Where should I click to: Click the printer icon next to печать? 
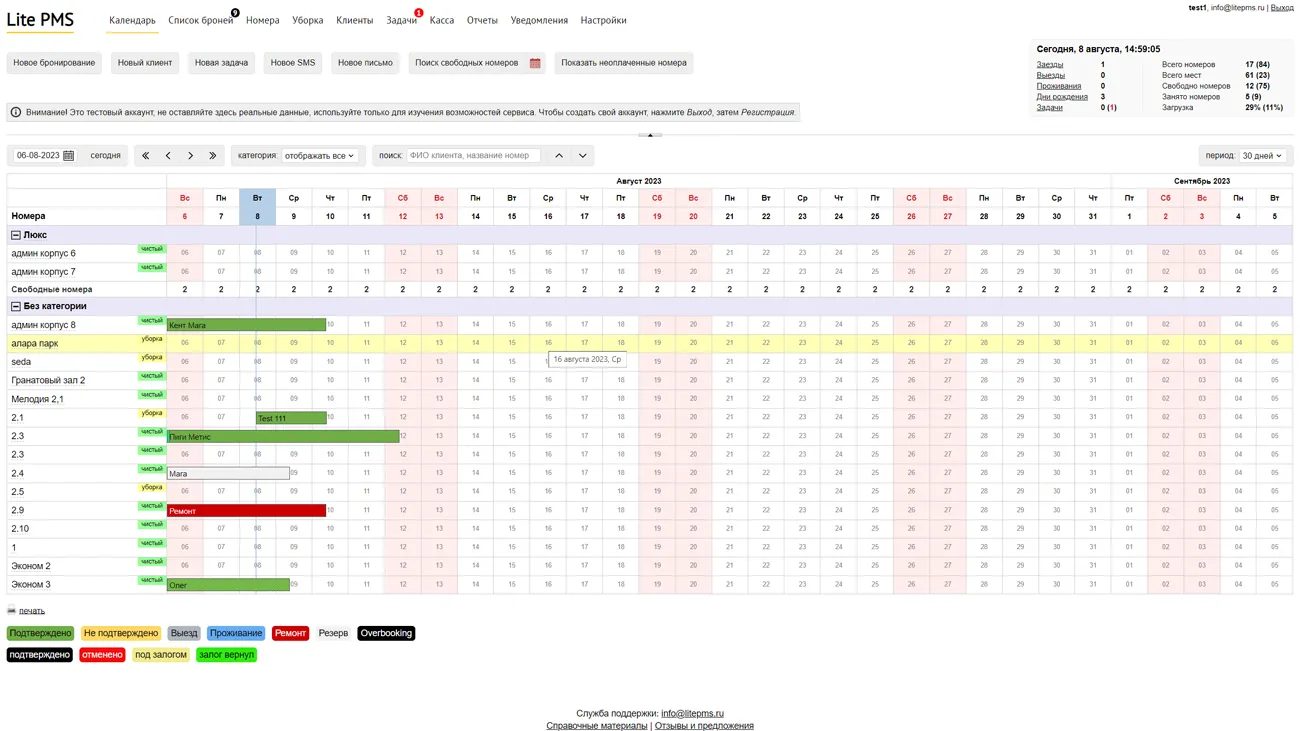click(x=12, y=611)
